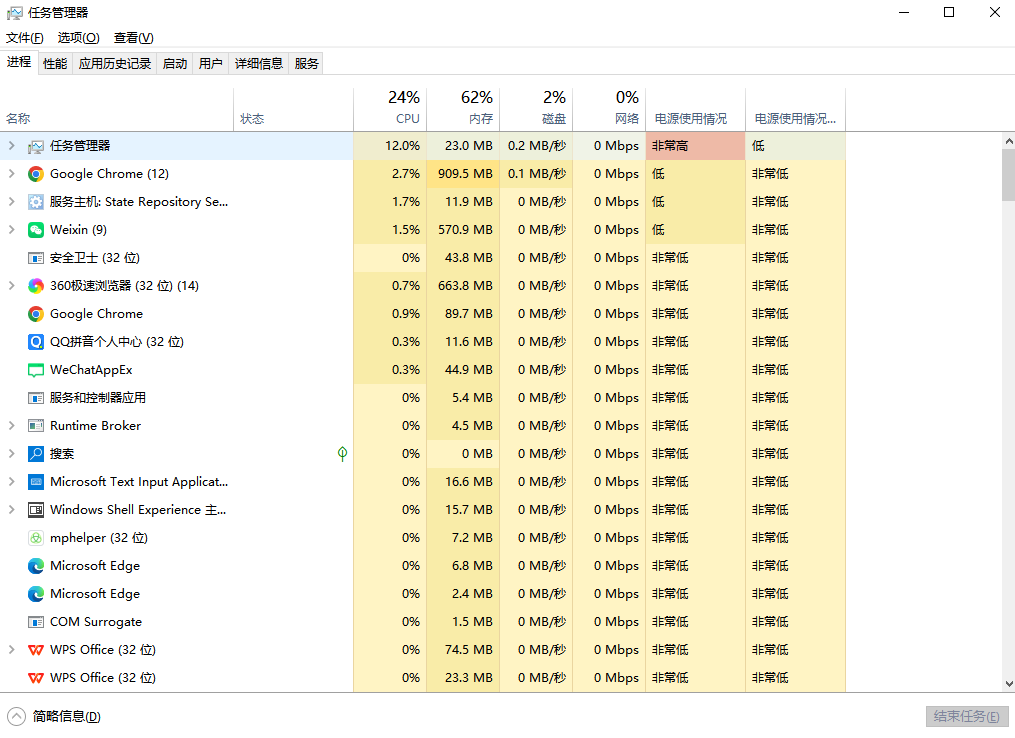
Task: Sort by the 状态 column header
Action: coord(293,109)
